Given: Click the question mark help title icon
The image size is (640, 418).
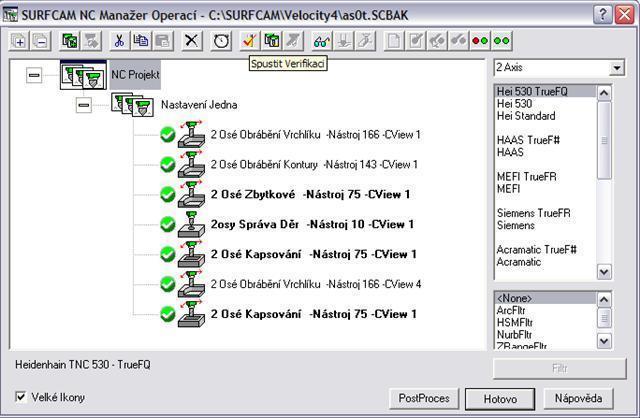Looking at the screenshot, I should coord(602,15).
